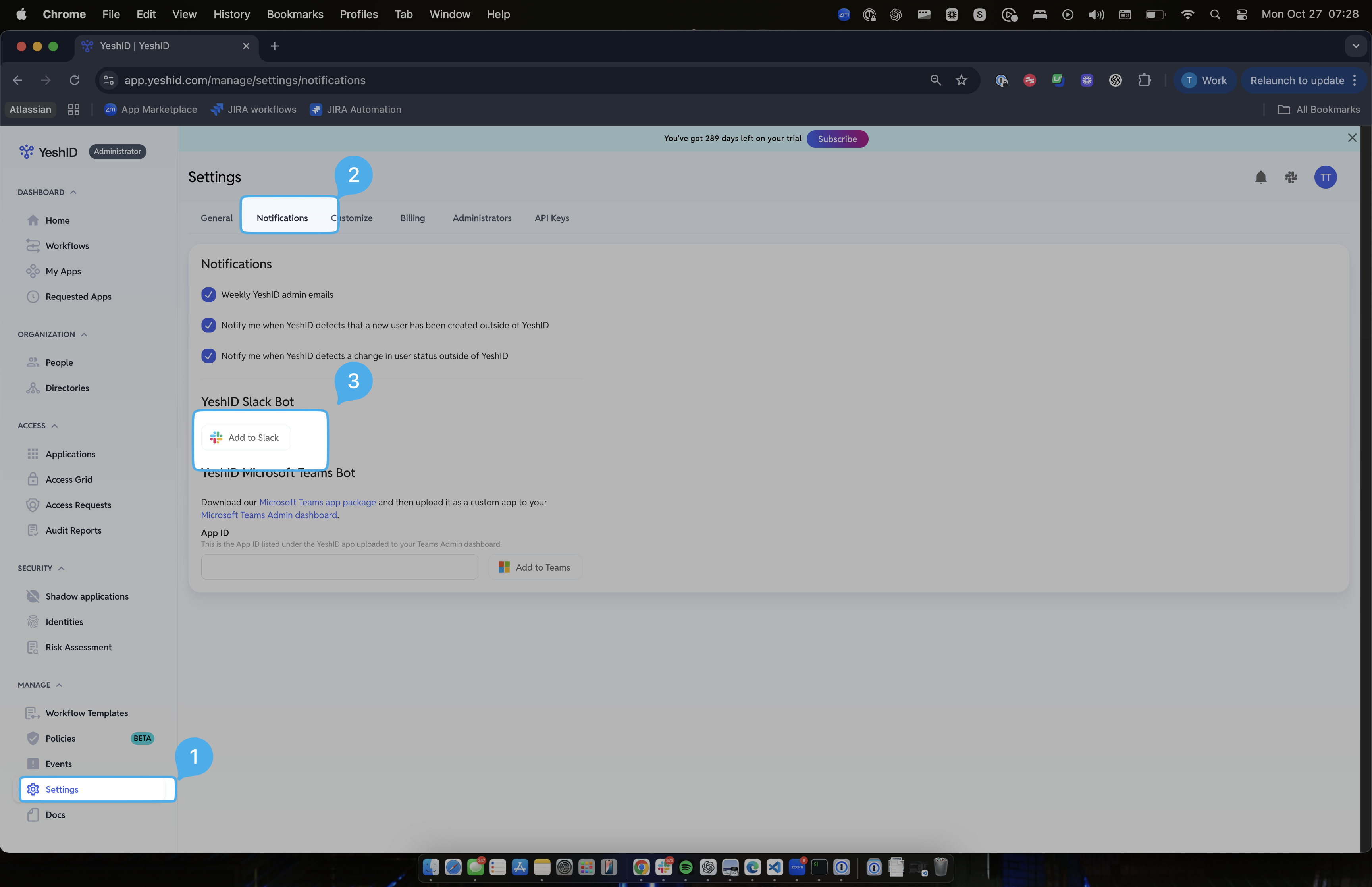Switch to the Billing tab
This screenshot has height=887, width=1372.
tap(412, 218)
